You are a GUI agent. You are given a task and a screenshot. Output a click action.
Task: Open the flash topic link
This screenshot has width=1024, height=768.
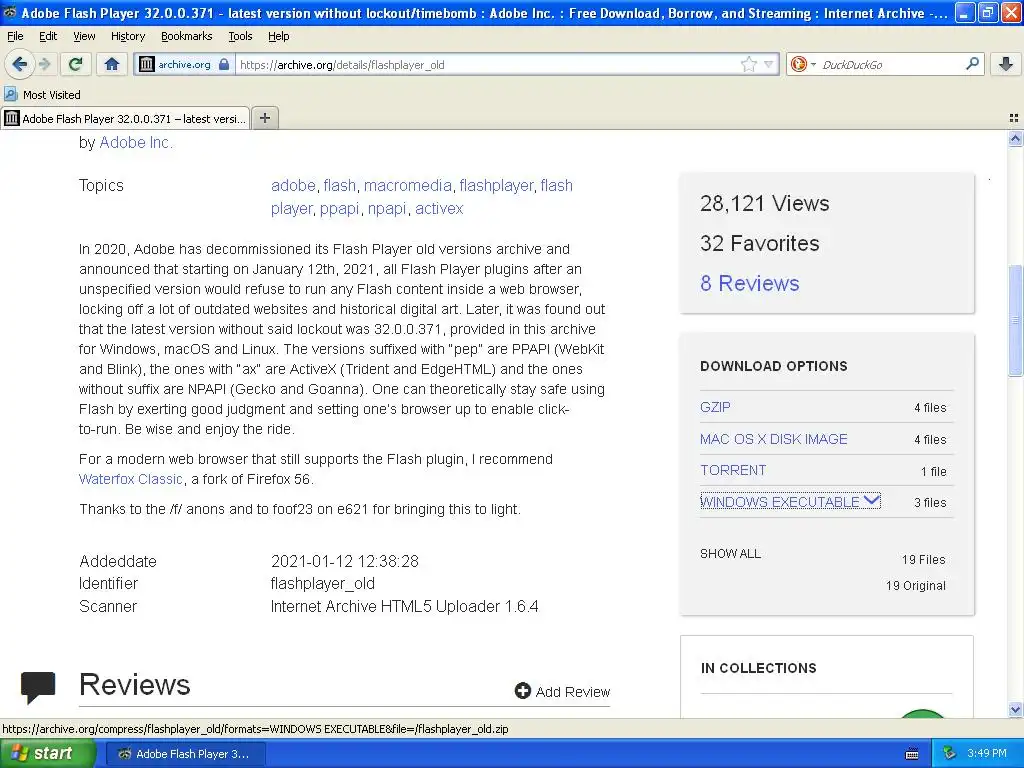[x=340, y=185]
